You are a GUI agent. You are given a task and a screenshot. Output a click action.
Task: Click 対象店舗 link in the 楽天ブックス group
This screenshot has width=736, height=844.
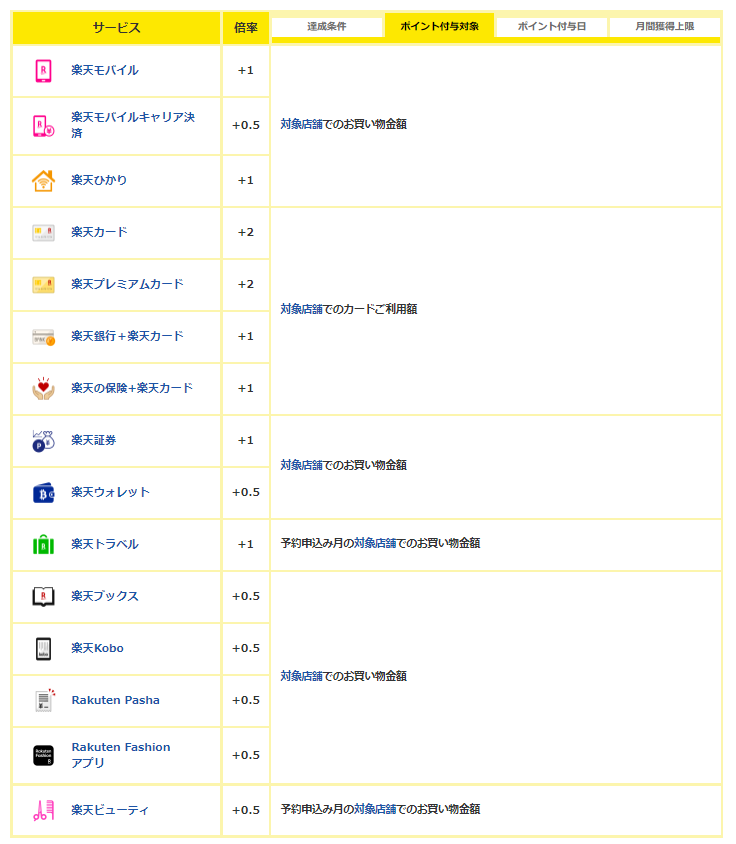coord(302,677)
